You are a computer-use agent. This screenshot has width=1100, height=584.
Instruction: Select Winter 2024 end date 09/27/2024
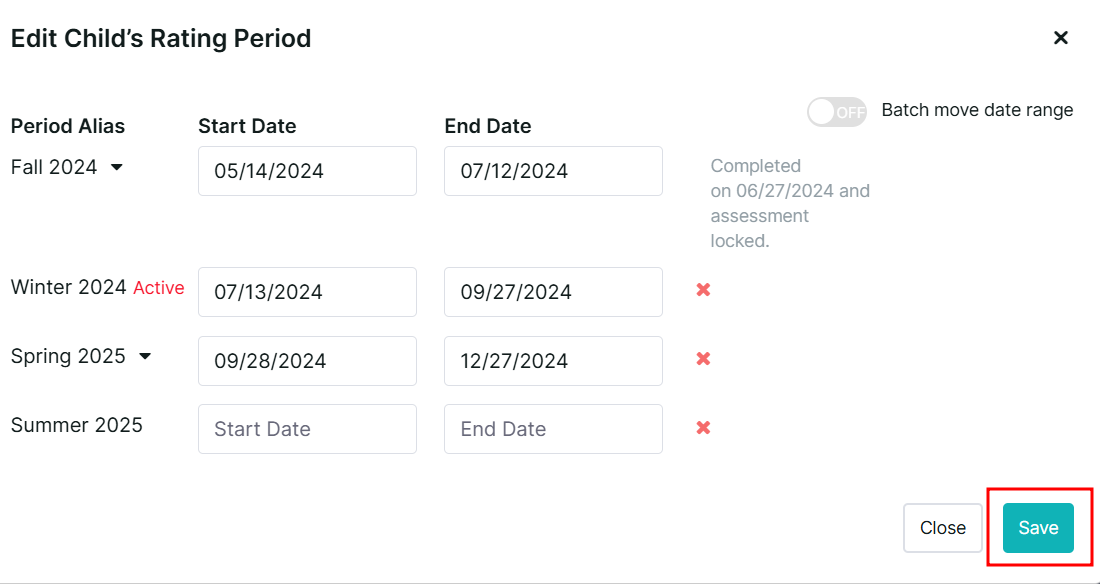point(553,292)
